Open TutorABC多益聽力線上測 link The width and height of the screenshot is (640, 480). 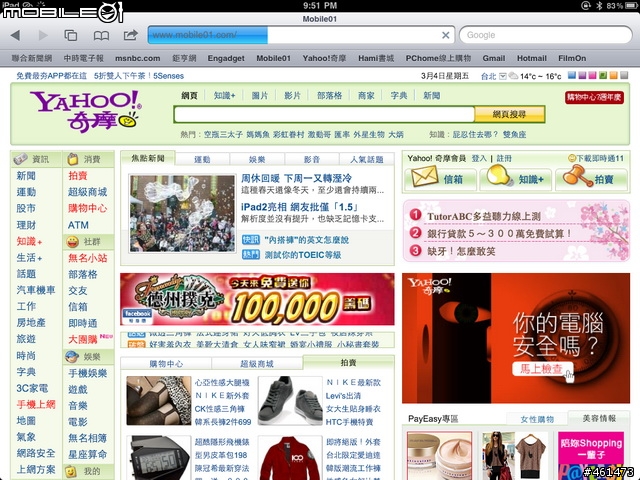click(484, 216)
